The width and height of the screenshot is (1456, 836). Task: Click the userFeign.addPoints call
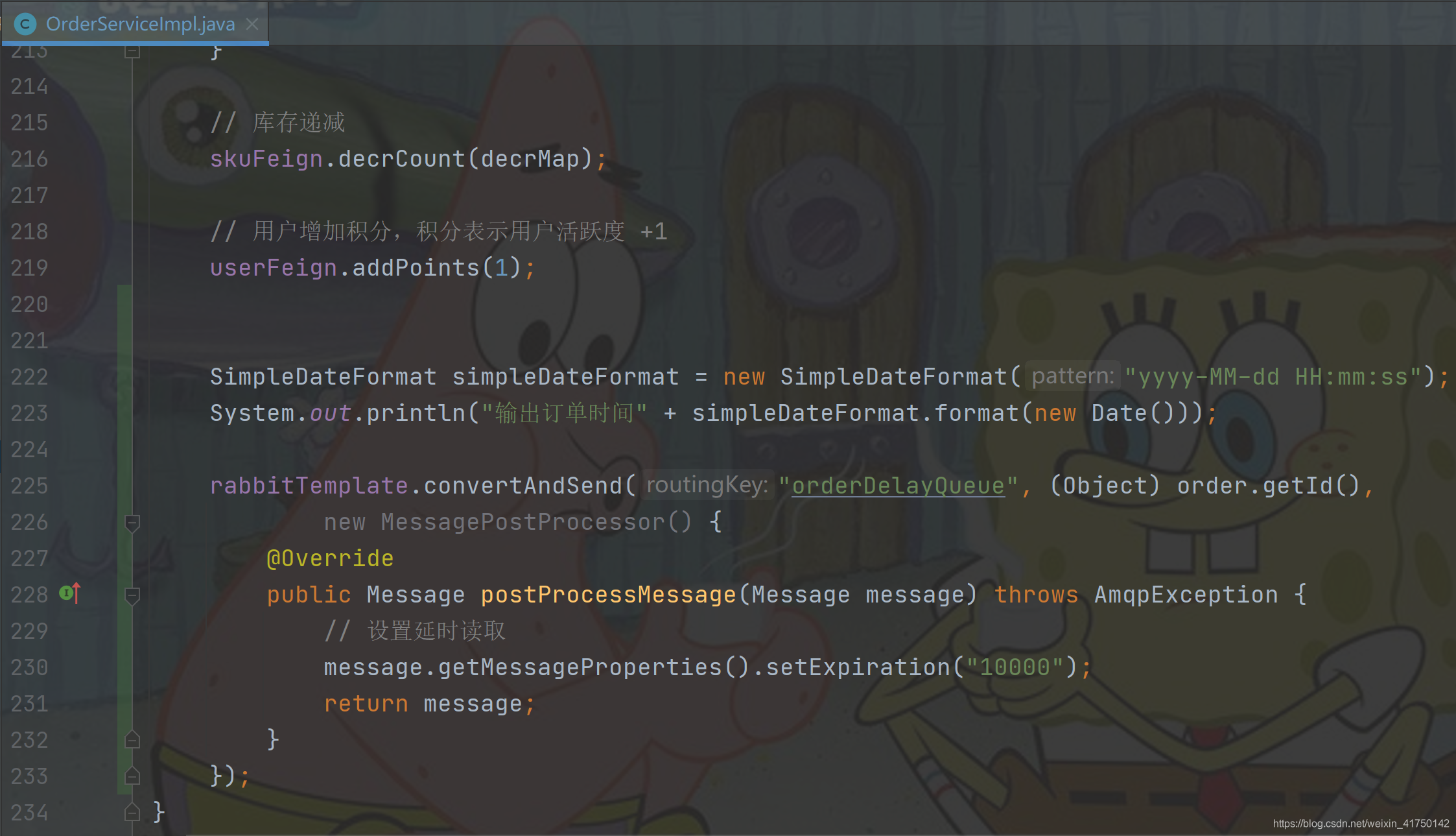pyautogui.click(x=366, y=268)
